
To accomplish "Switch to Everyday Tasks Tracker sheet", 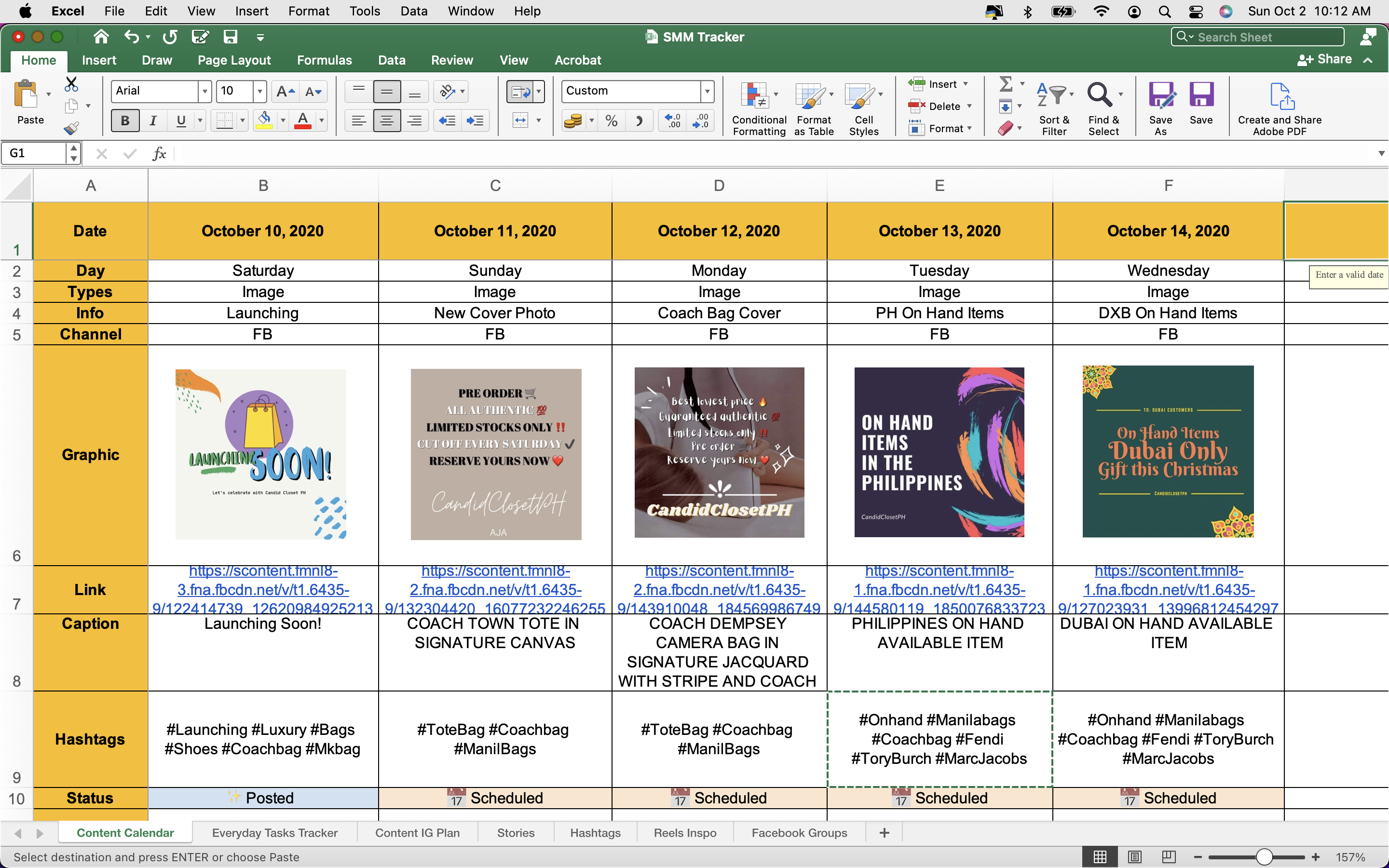I will [274, 833].
